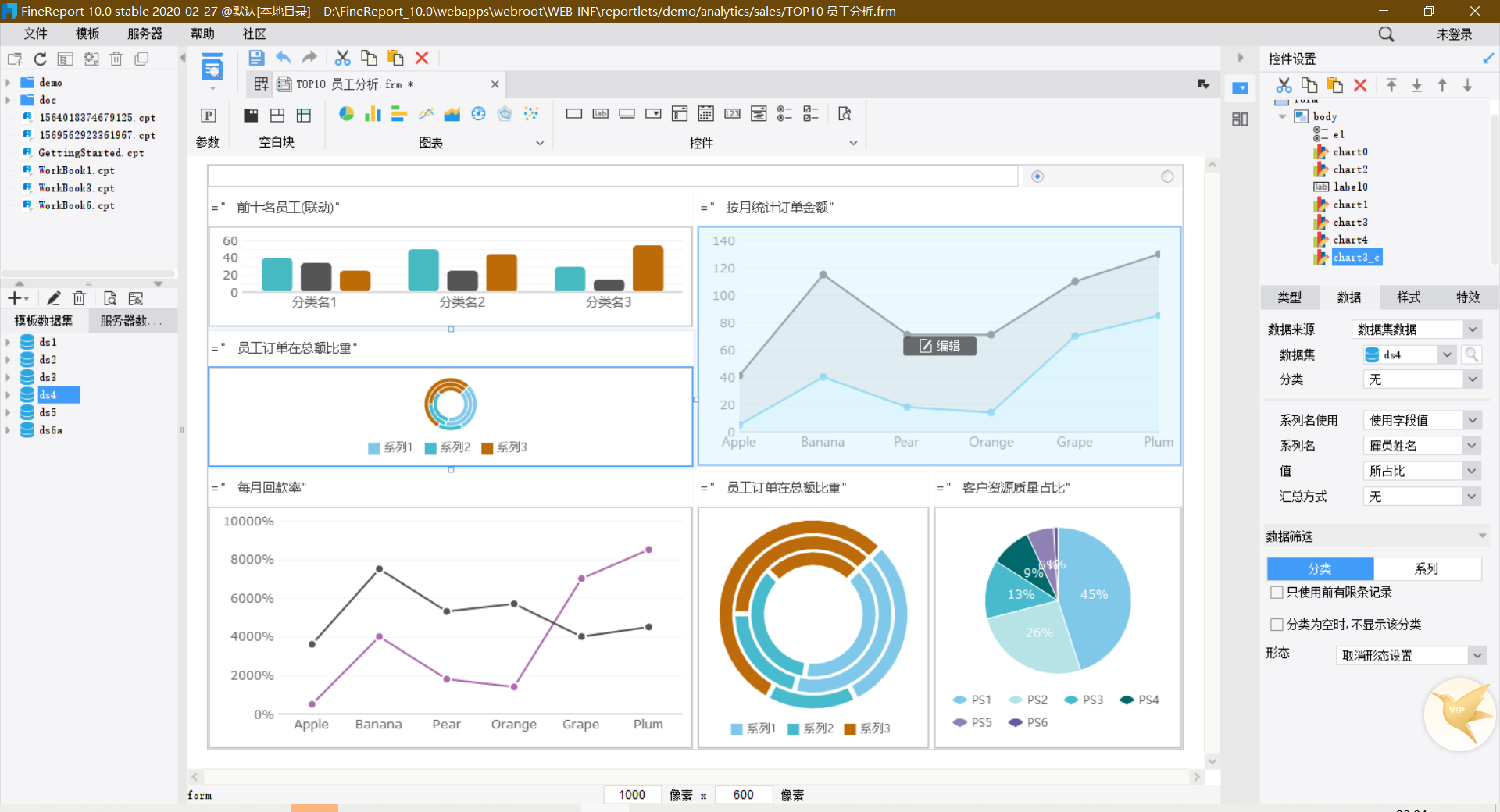The image size is (1500, 812).
Task: Delete via main toolbar red X
Action: [x=422, y=58]
